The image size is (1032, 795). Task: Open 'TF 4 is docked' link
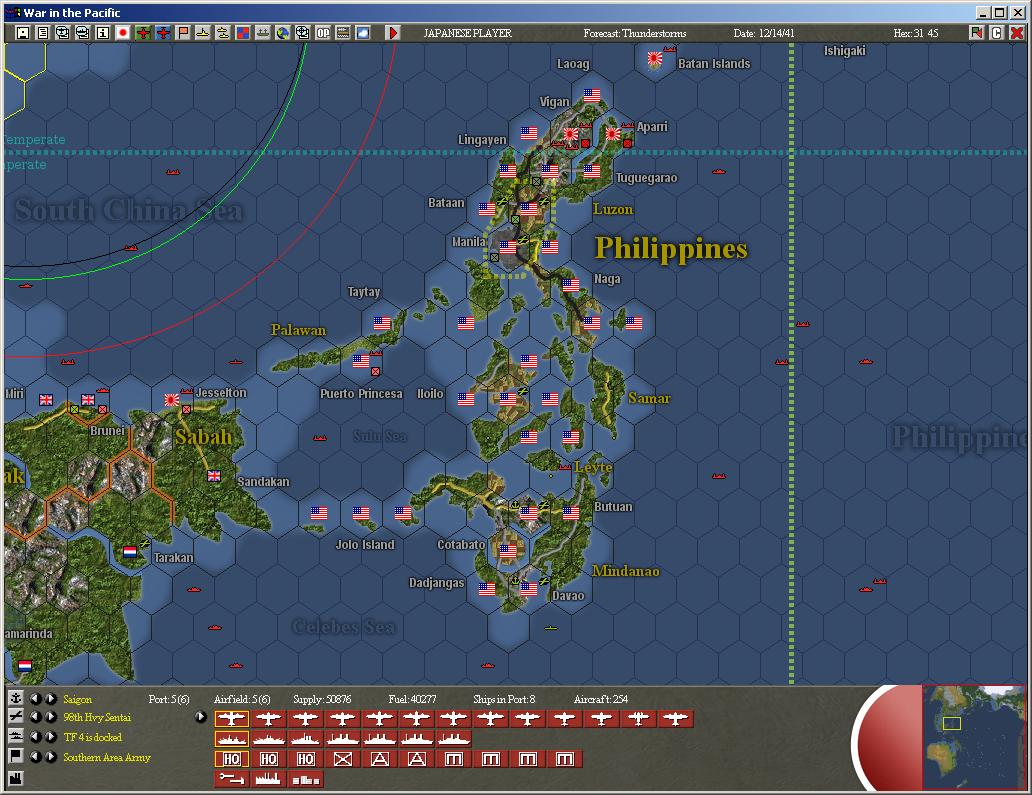tap(93, 737)
